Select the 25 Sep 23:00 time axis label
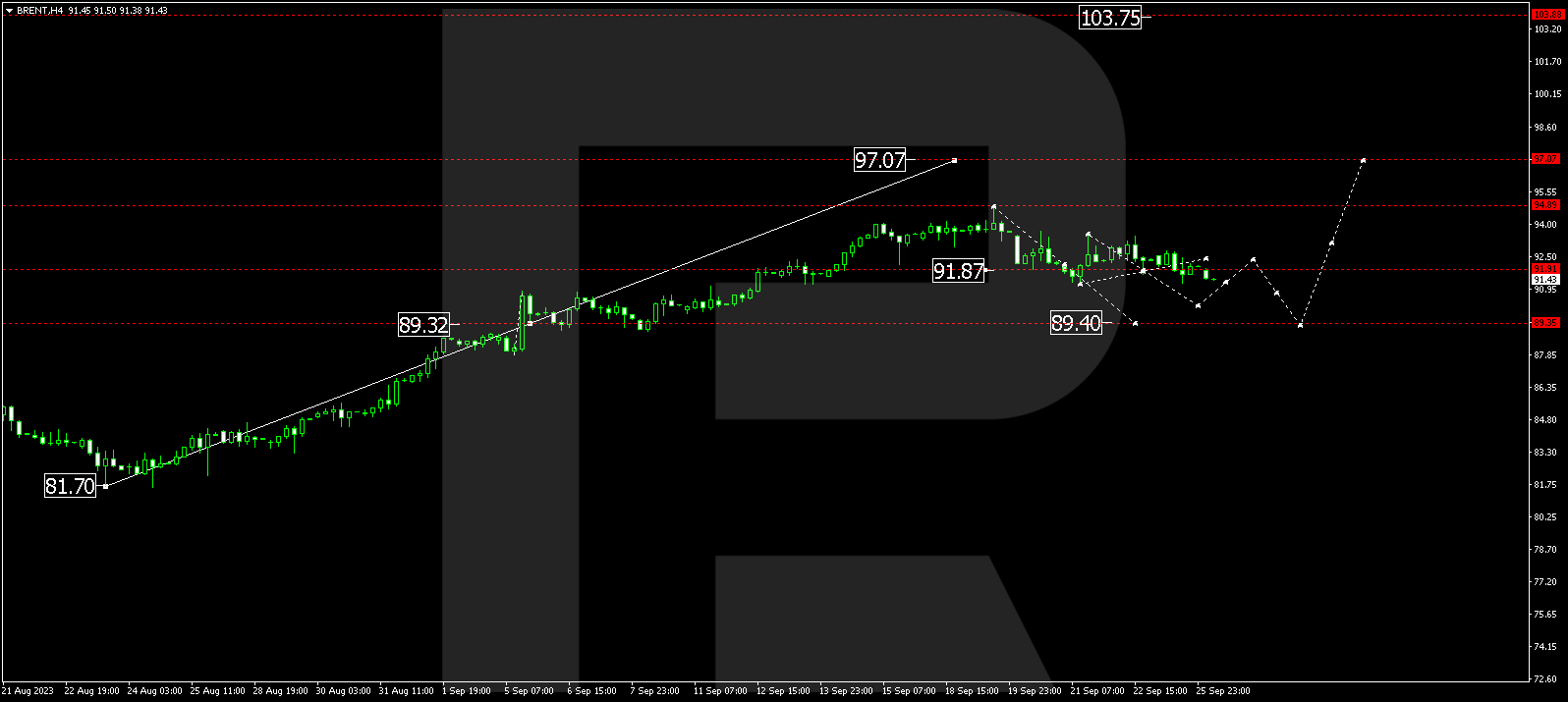Screen dimensions: 1568x702 click(1222, 691)
